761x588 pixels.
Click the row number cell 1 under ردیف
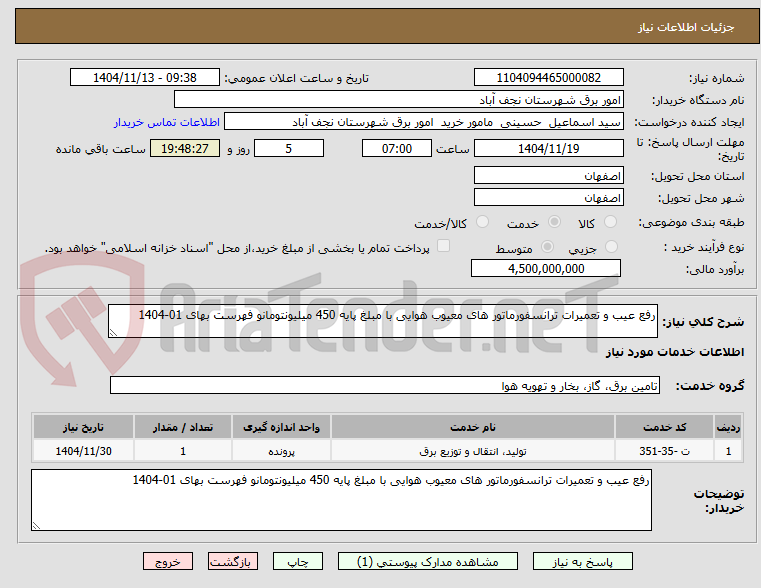click(728, 451)
